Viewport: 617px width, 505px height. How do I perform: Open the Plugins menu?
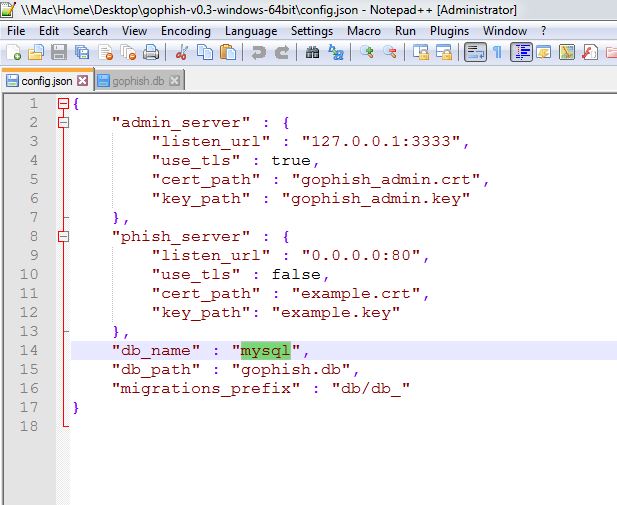pos(449,31)
